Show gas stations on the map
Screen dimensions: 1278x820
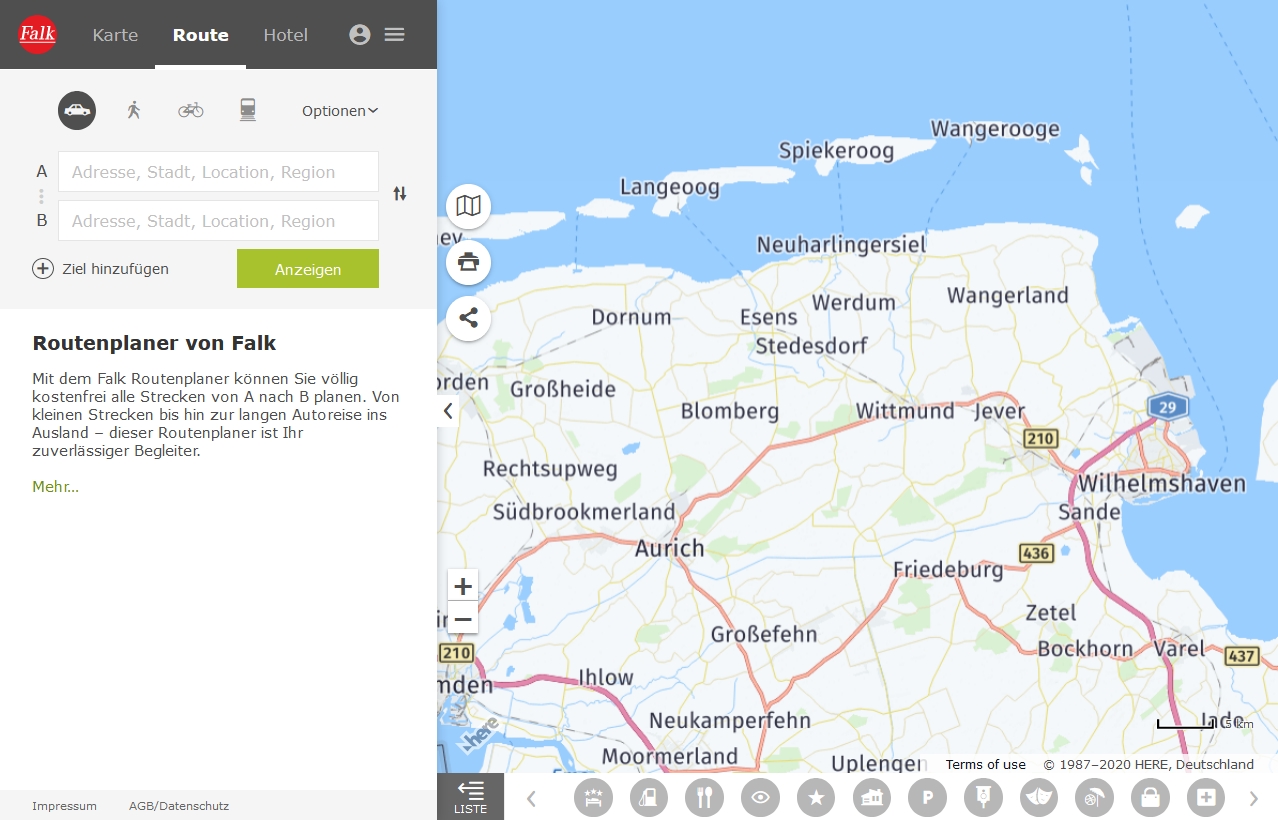(x=648, y=797)
